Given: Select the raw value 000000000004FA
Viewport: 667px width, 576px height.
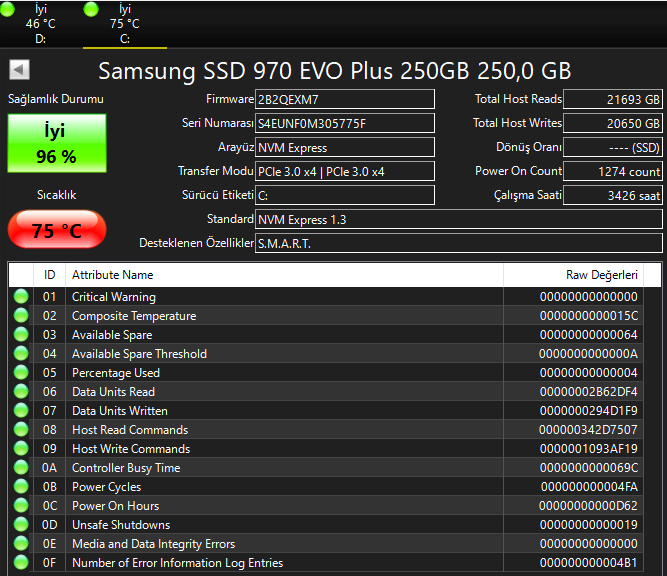Looking at the screenshot, I should tap(589, 487).
